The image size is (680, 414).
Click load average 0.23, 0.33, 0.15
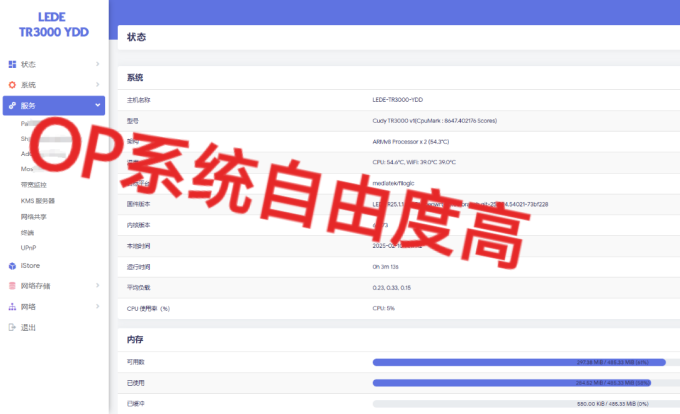click(x=392, y=287)
